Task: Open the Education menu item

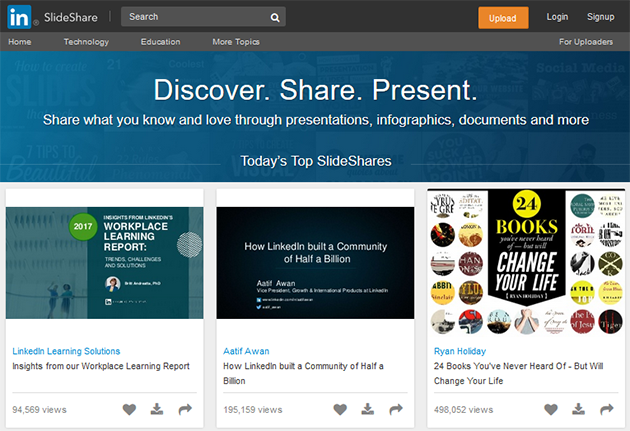Action: click(160, 42)
